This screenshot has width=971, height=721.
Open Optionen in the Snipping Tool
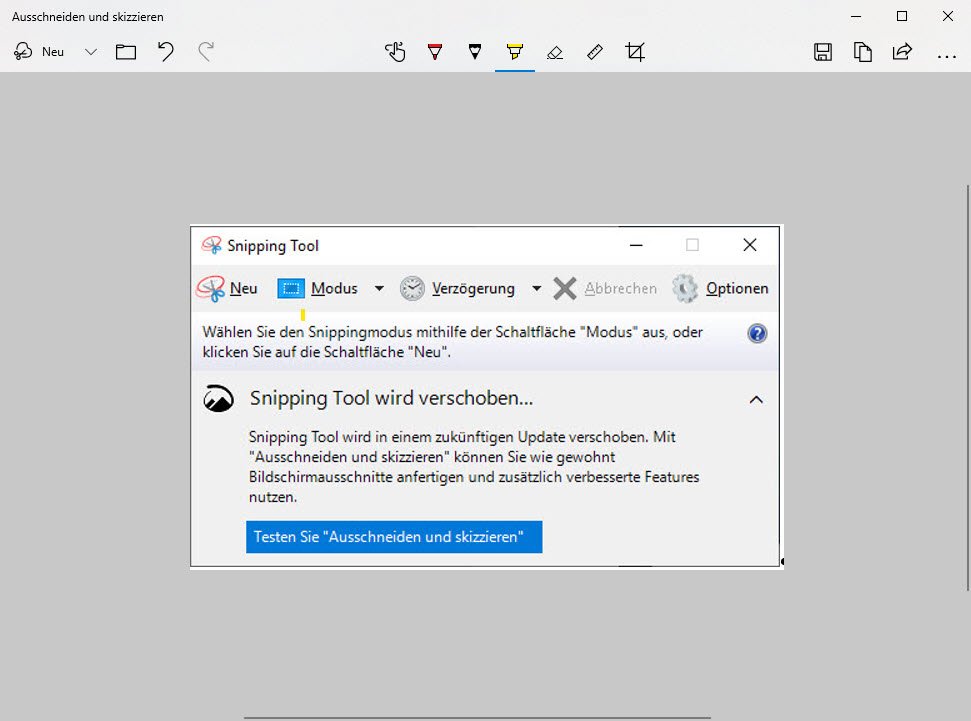pyautogui.click(x=720, y=289)
